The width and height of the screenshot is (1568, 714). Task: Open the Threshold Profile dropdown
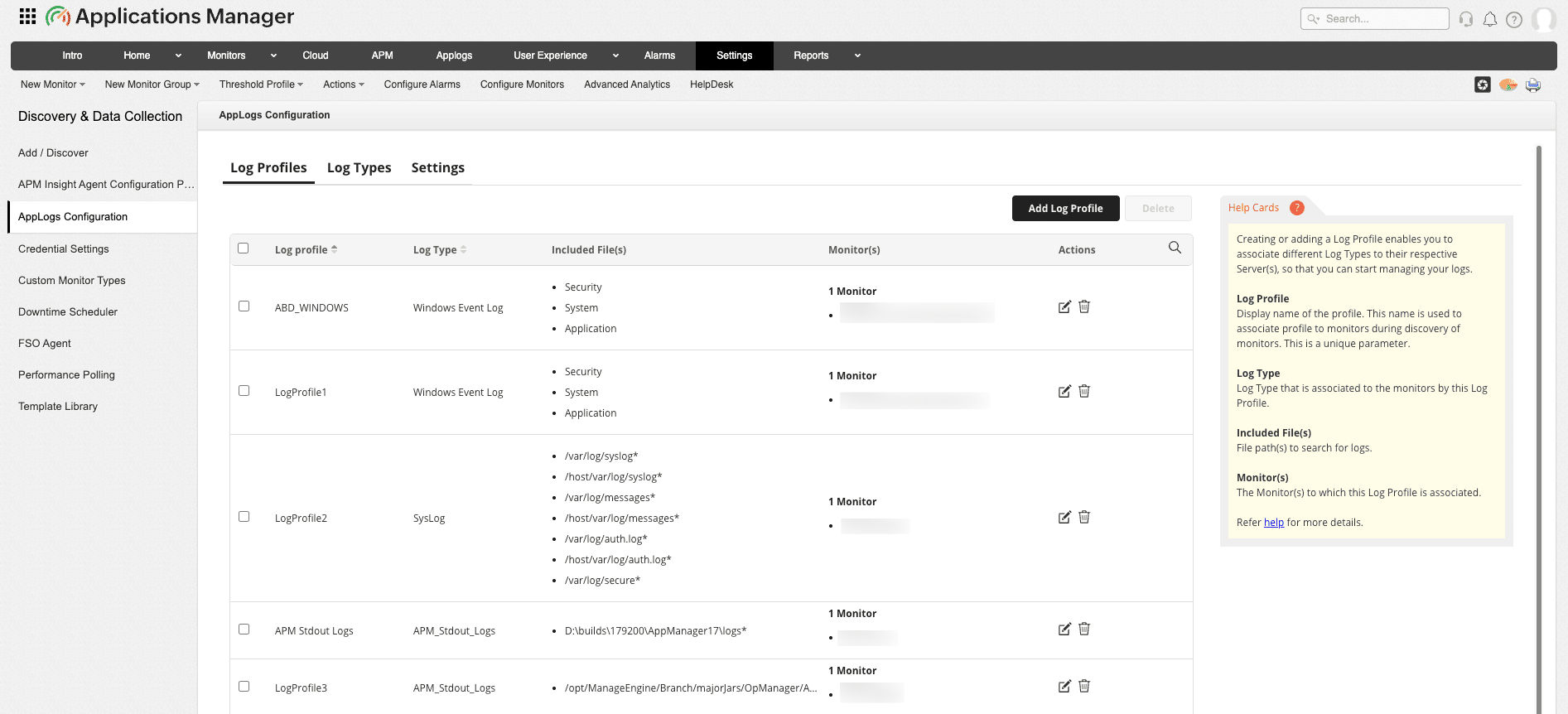(261, 84)
